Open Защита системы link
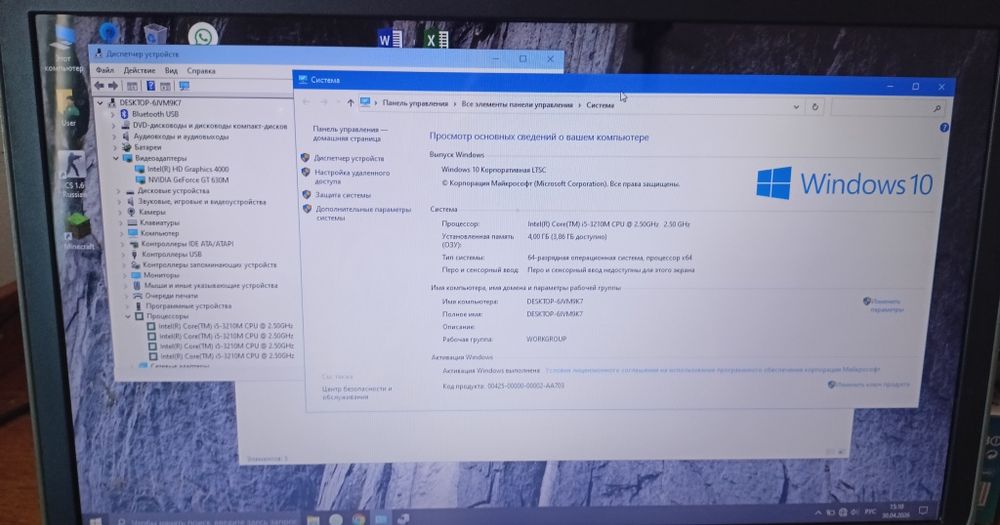 click(x=342, y=195)
